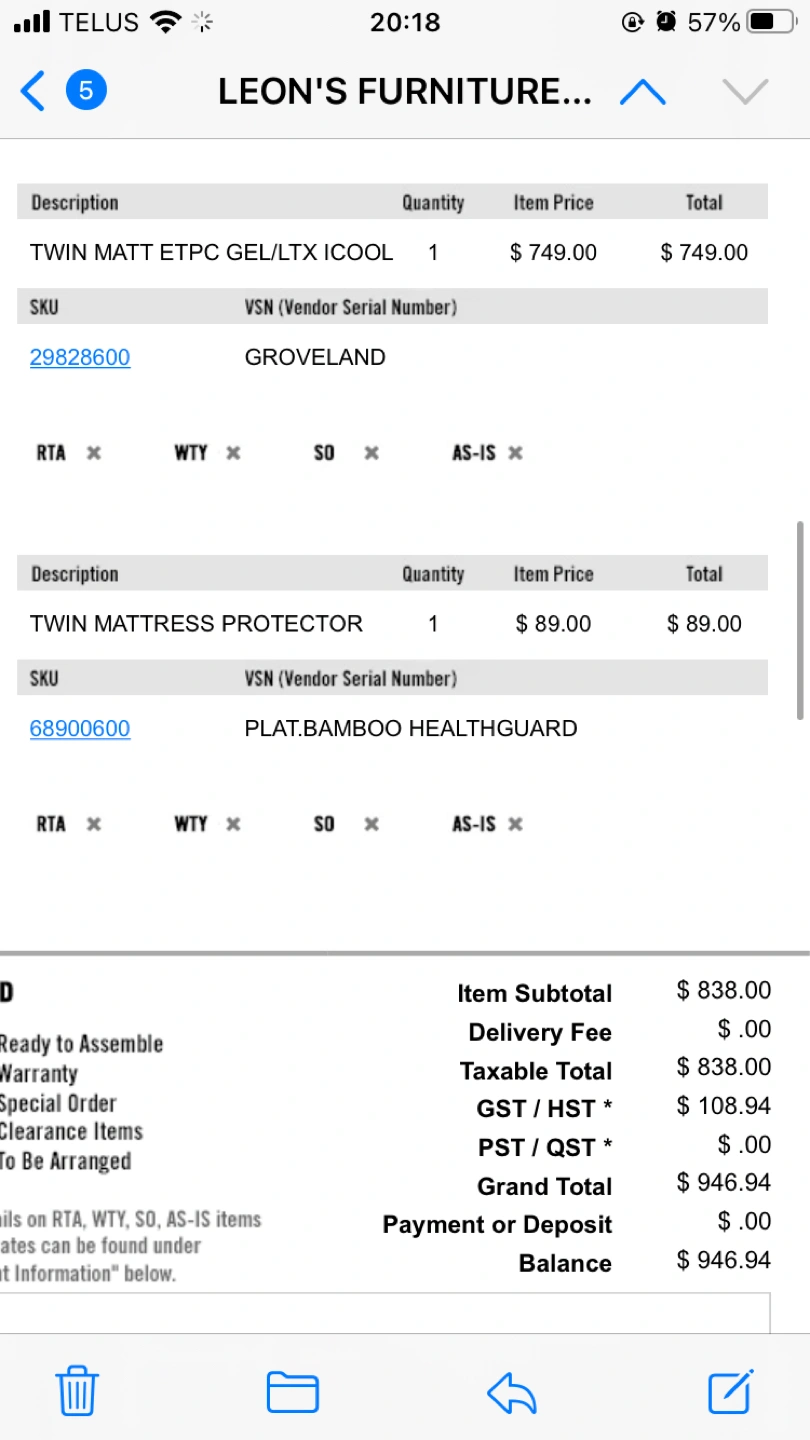Tap the vertical scrollbar on the right
Image resolution: width=810 pixels, height=1440 pixels.
(800, 620)
